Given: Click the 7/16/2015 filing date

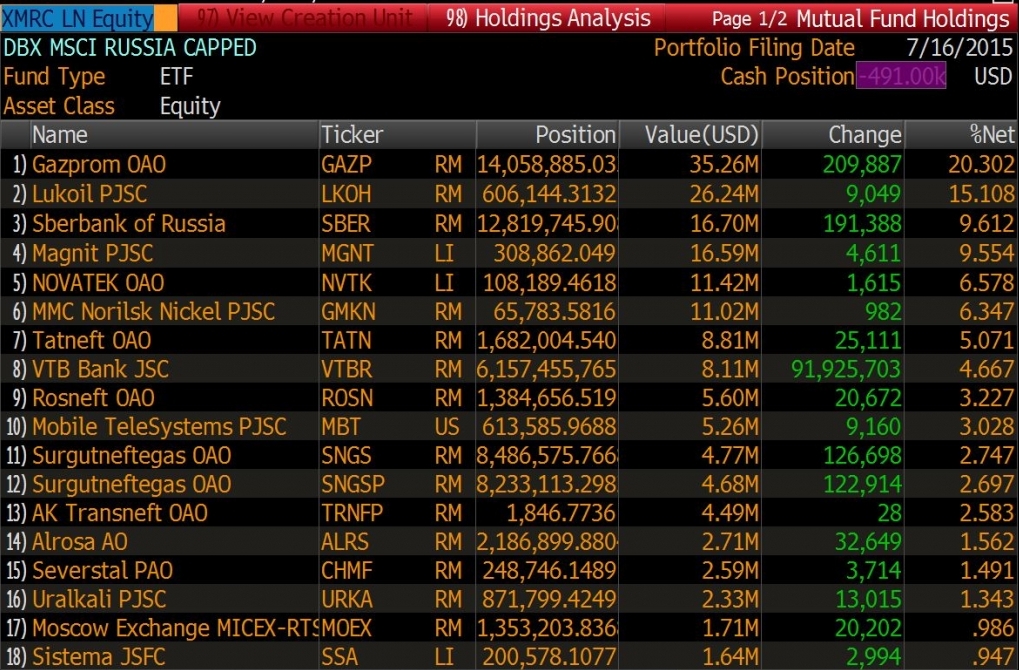Looking at the screenshot, I should pos(959,47).
